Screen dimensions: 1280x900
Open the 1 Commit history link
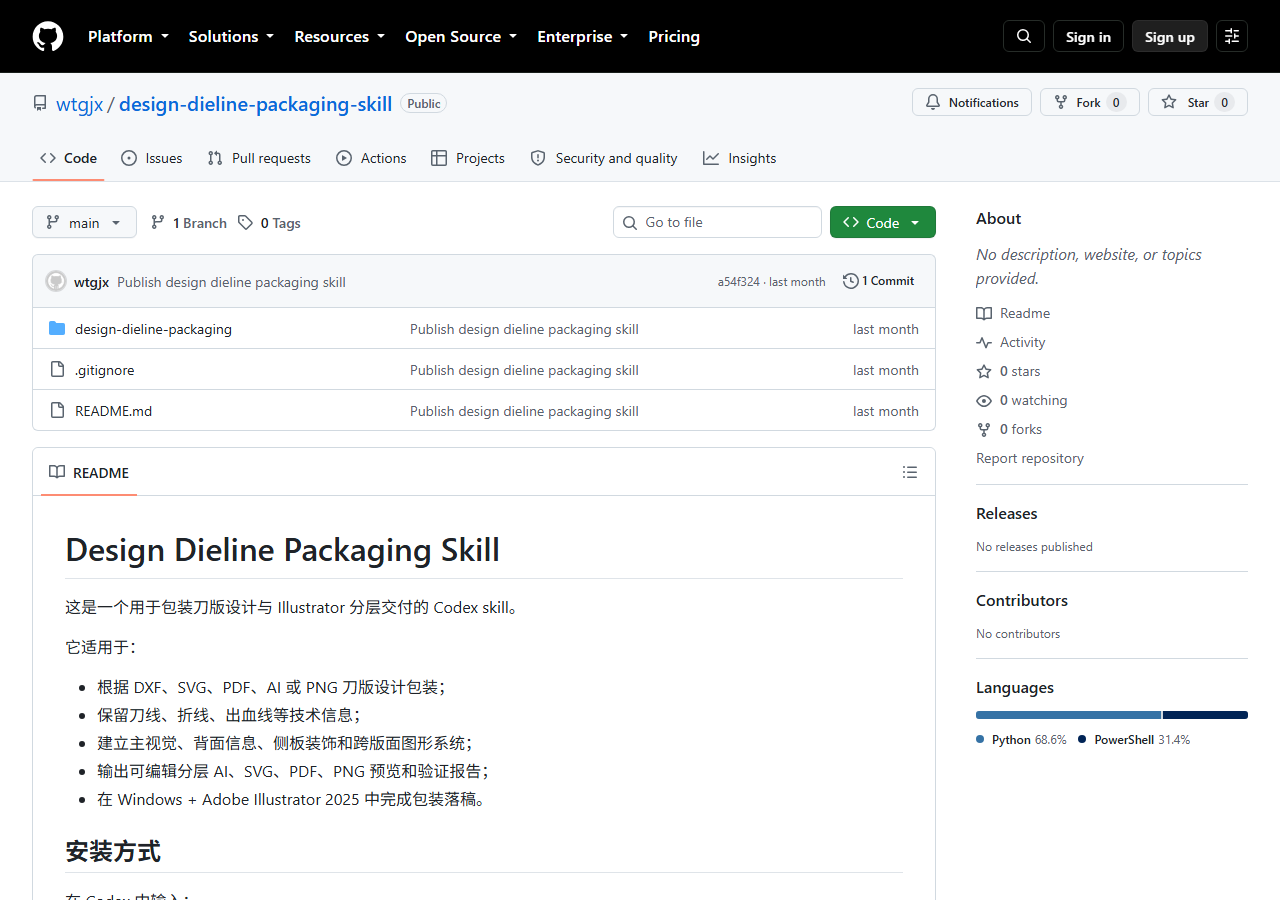pyautogui.click(x=879, y=281)
